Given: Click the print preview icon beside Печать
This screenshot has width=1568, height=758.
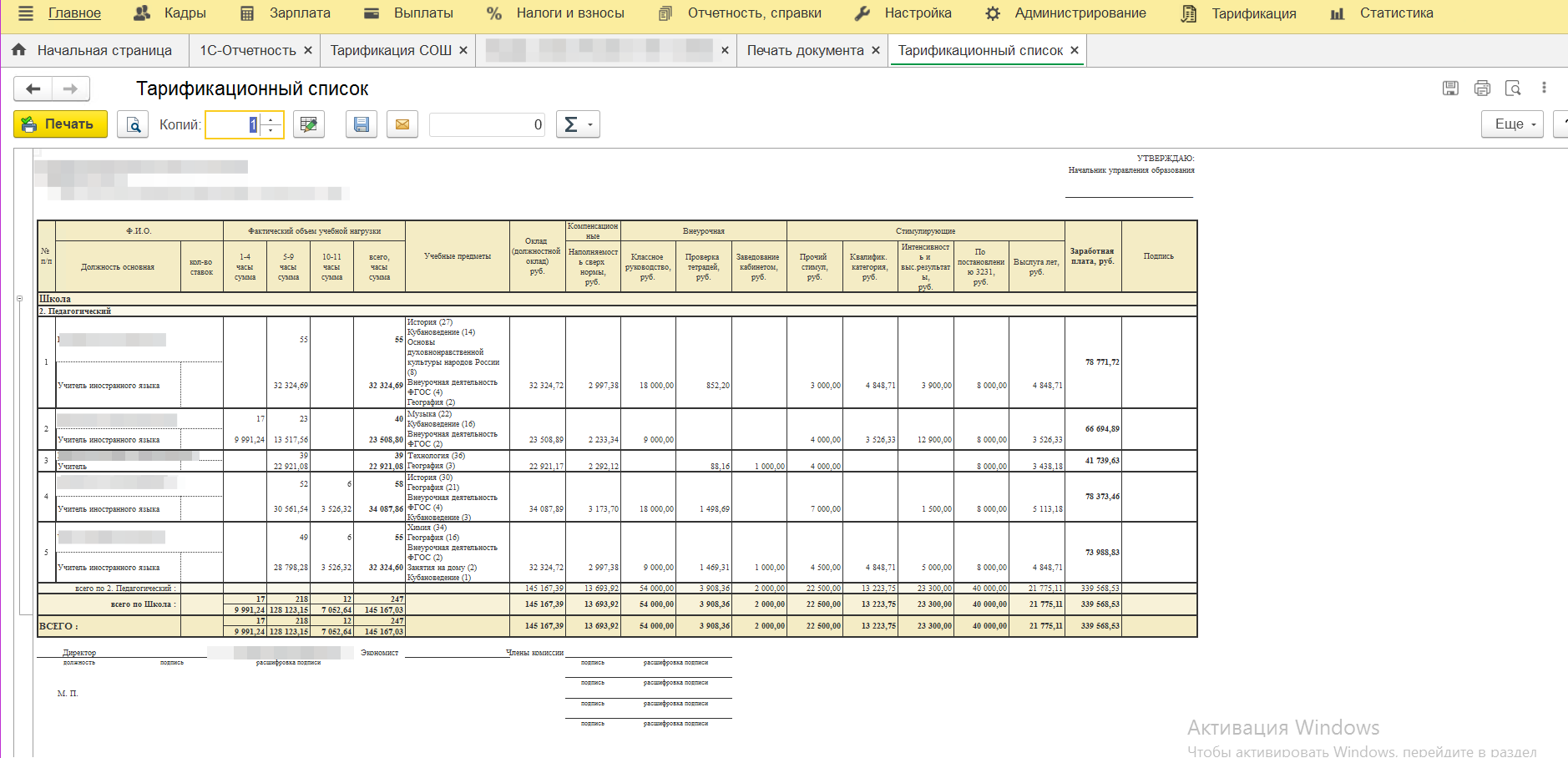Looking at the screenshot, I should point(133,124).
